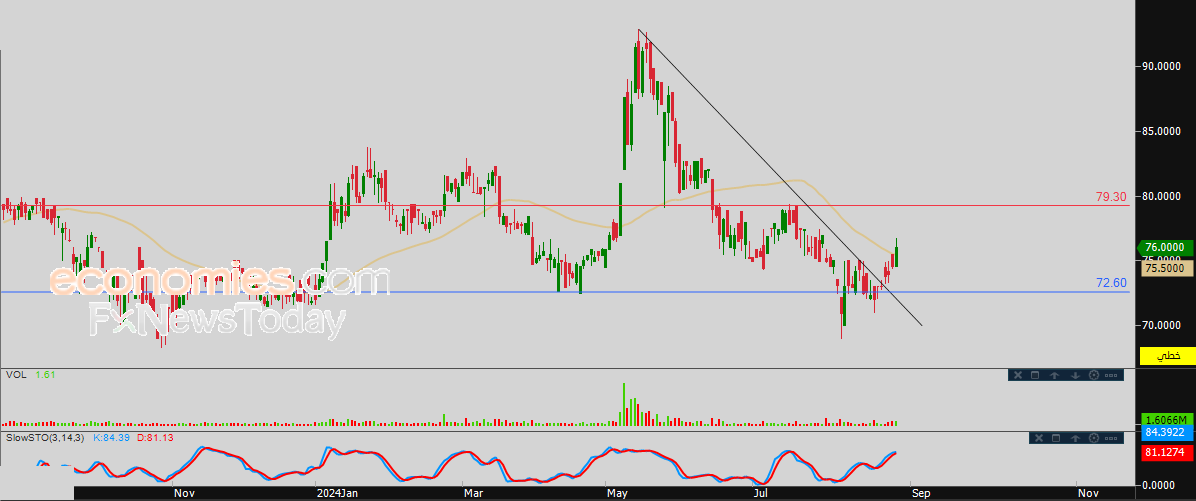Move the SlowSTO panel up
Screen dimensions: 1196x501
point(1075,438)
